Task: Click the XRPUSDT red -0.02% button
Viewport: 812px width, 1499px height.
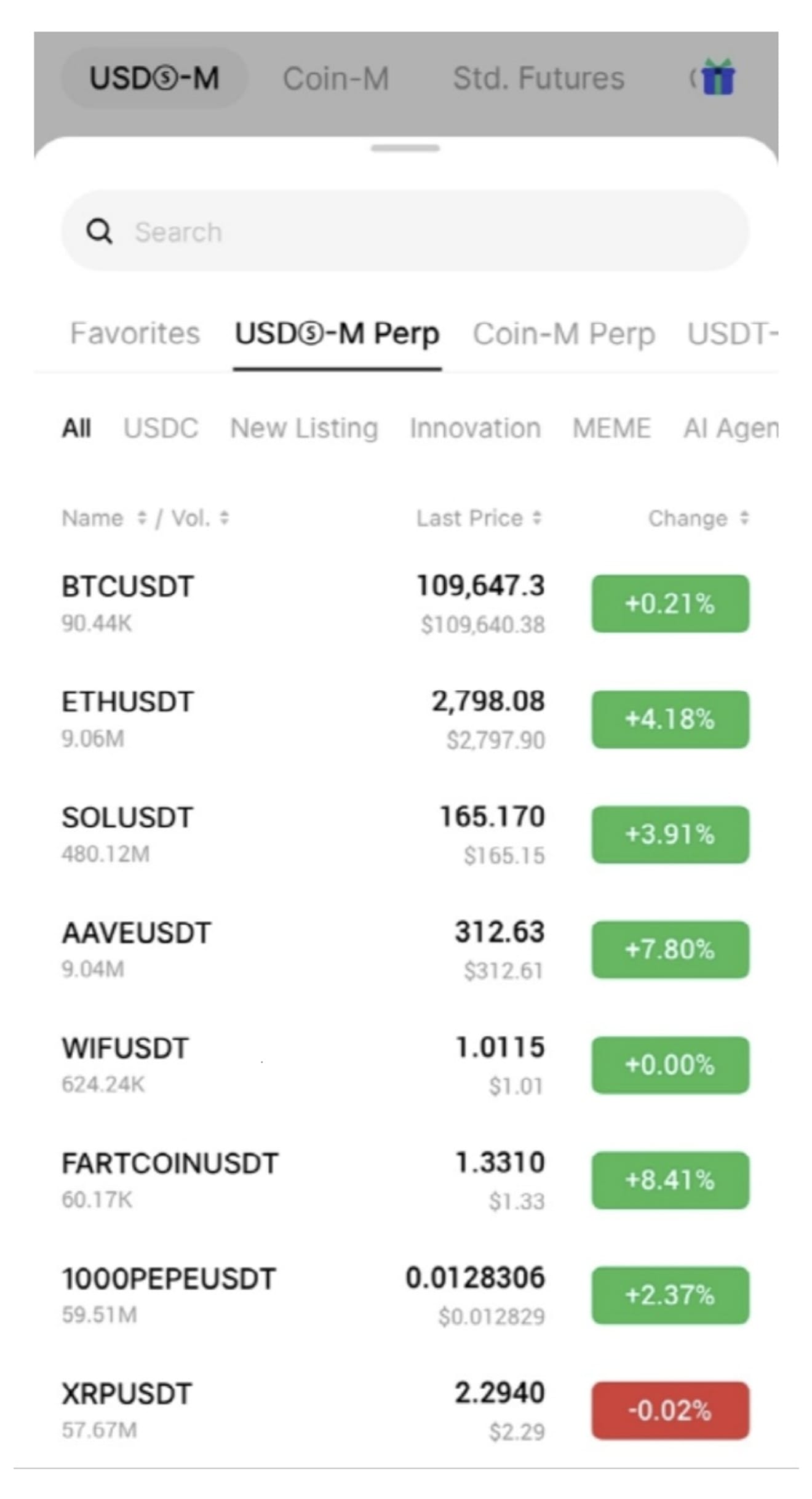Action: tap(671, 1410)
